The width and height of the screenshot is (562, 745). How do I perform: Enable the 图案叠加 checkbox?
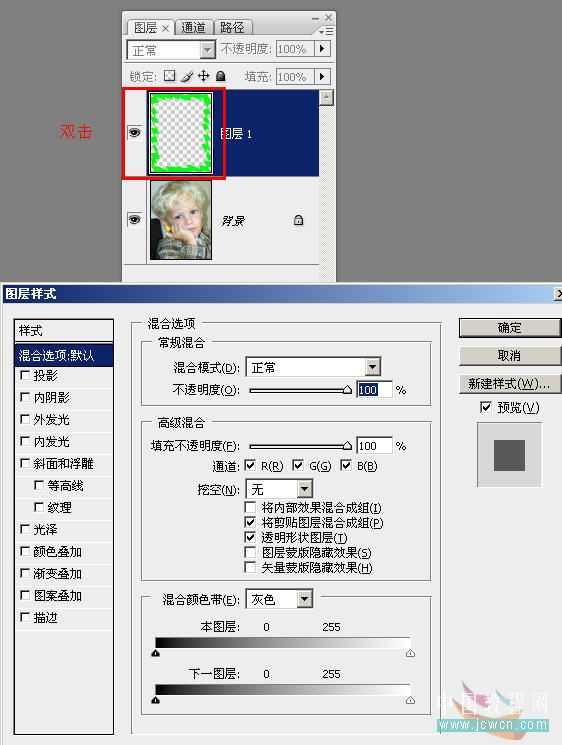[x=25, y=595]
